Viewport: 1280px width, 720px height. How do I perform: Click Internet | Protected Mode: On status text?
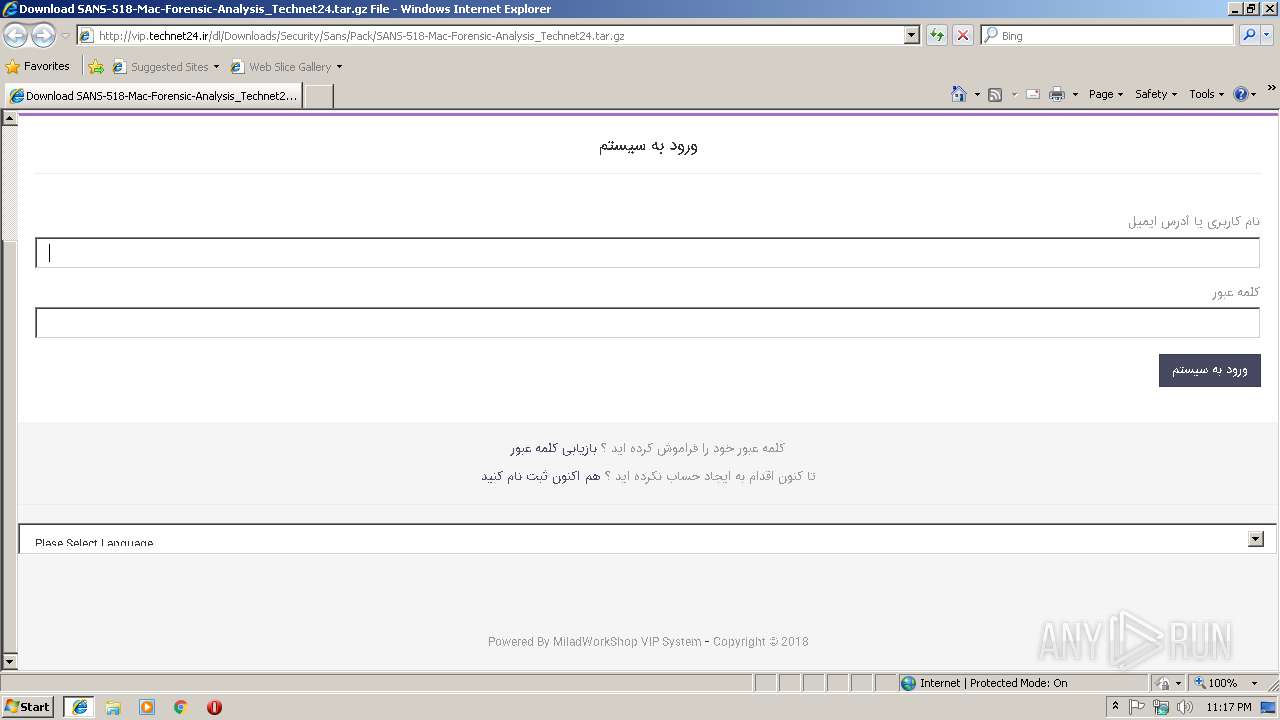[993, 683]
